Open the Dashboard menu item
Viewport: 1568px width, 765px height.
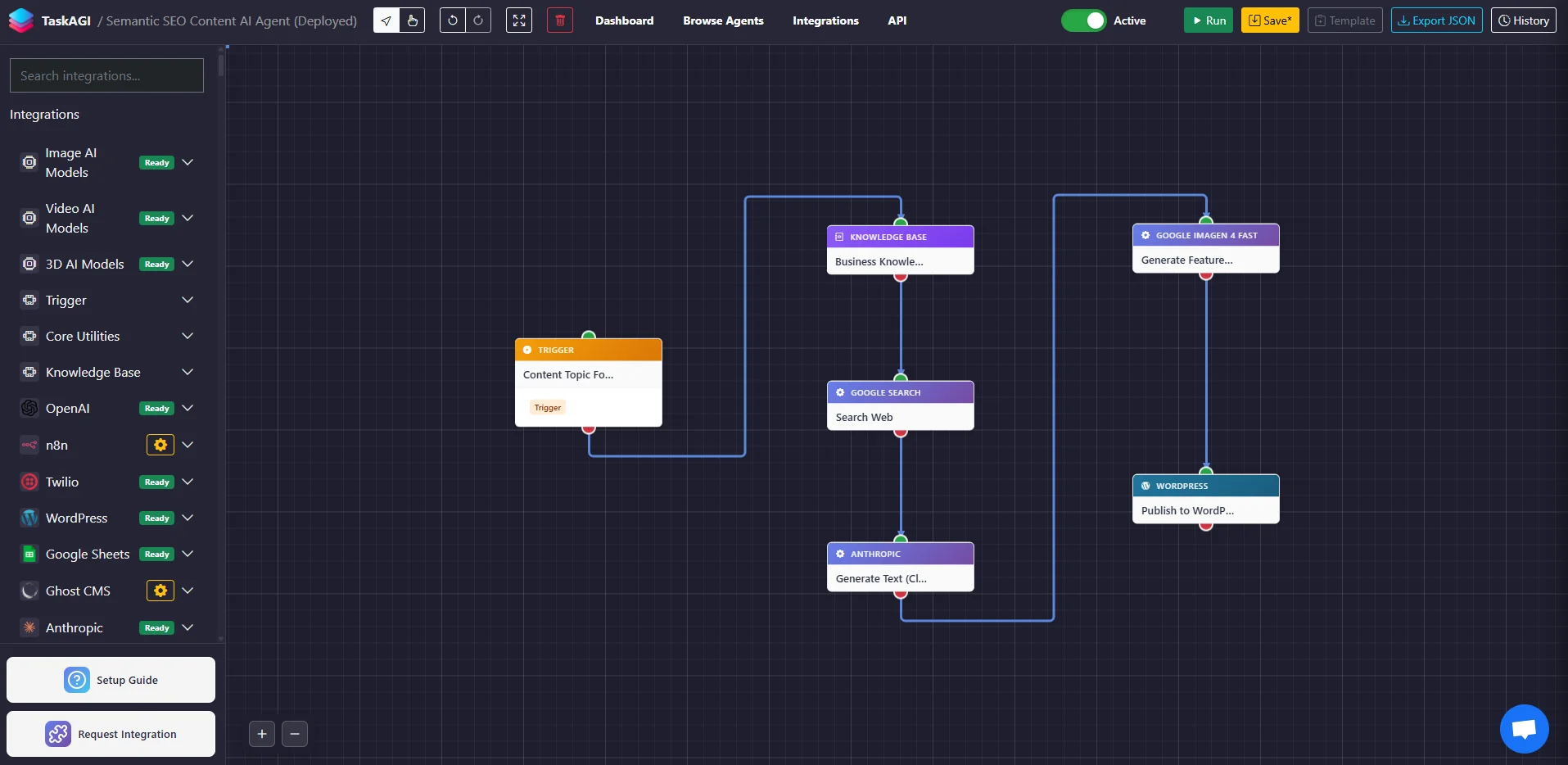624,20
